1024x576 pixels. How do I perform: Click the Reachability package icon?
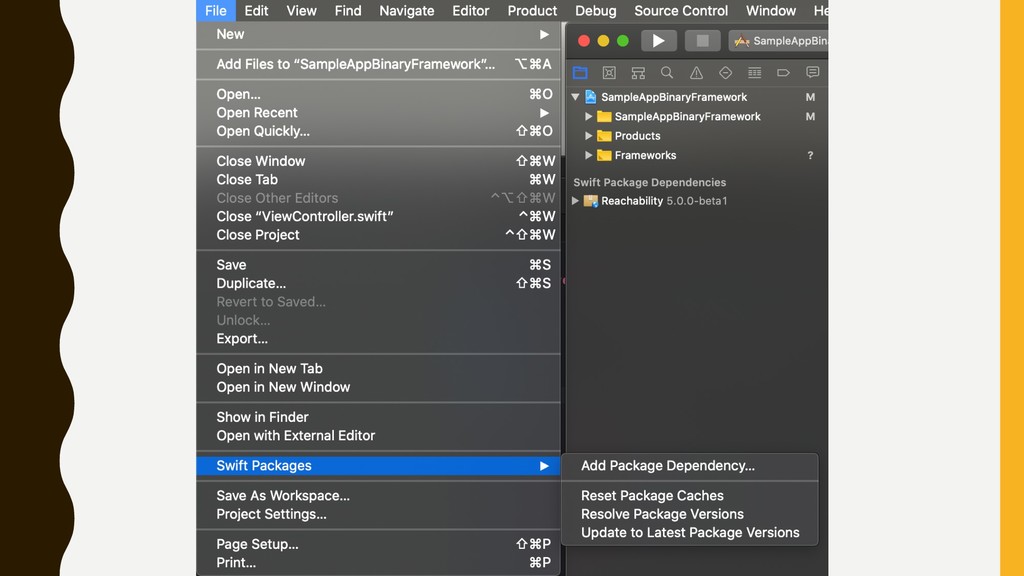click(590, 200)
